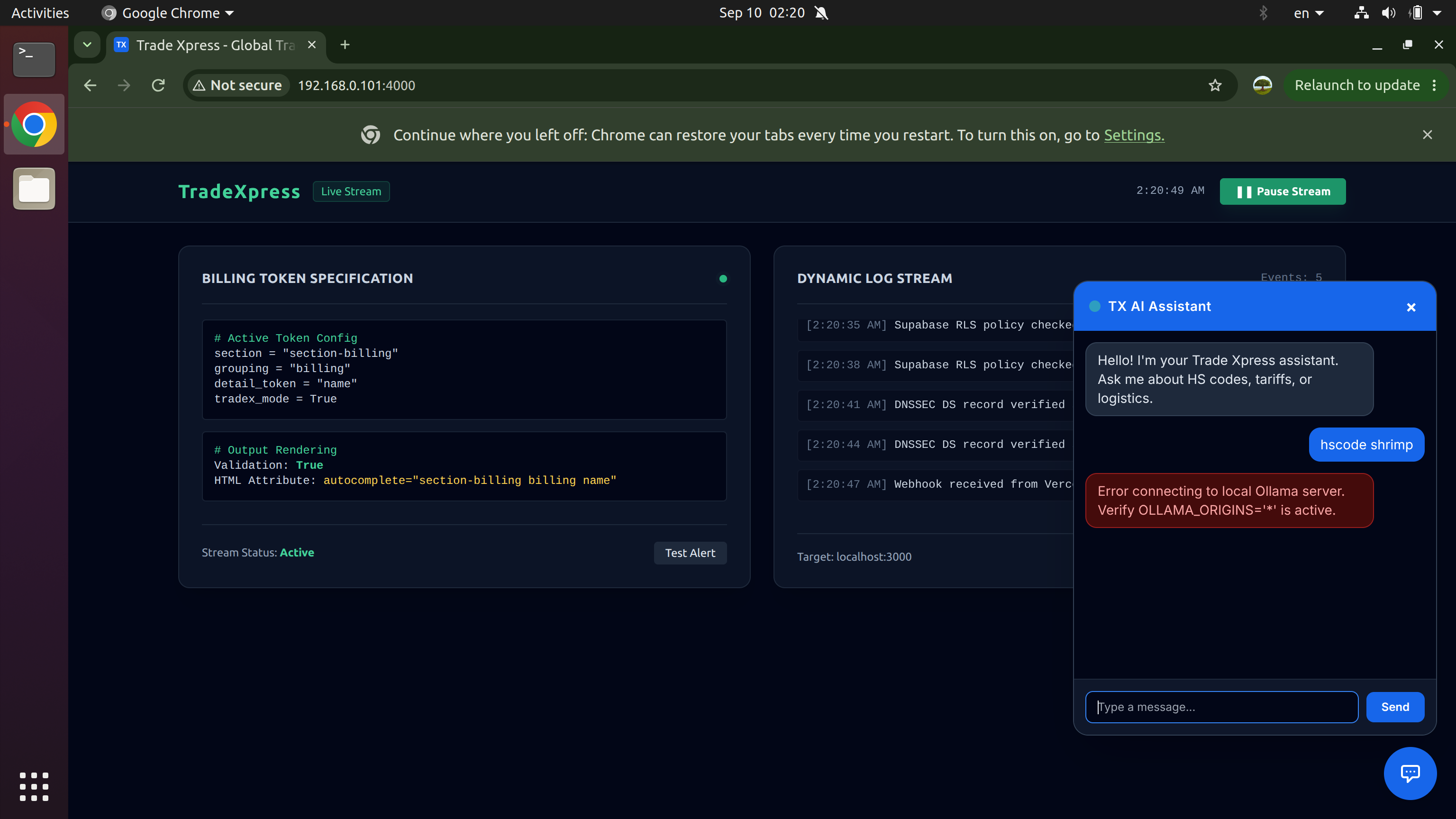Expand the tab search dropdown
The width and height of the screenshot is (1456, 819).
(87, 45)
